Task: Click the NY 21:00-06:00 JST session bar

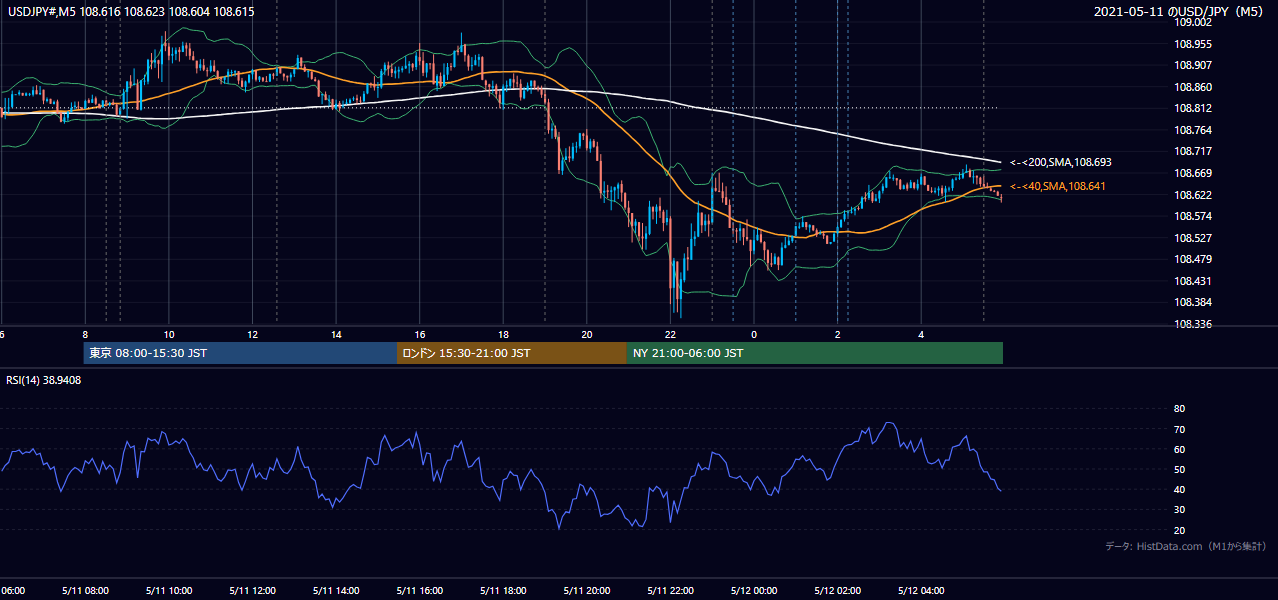Action: coord(815,353)
